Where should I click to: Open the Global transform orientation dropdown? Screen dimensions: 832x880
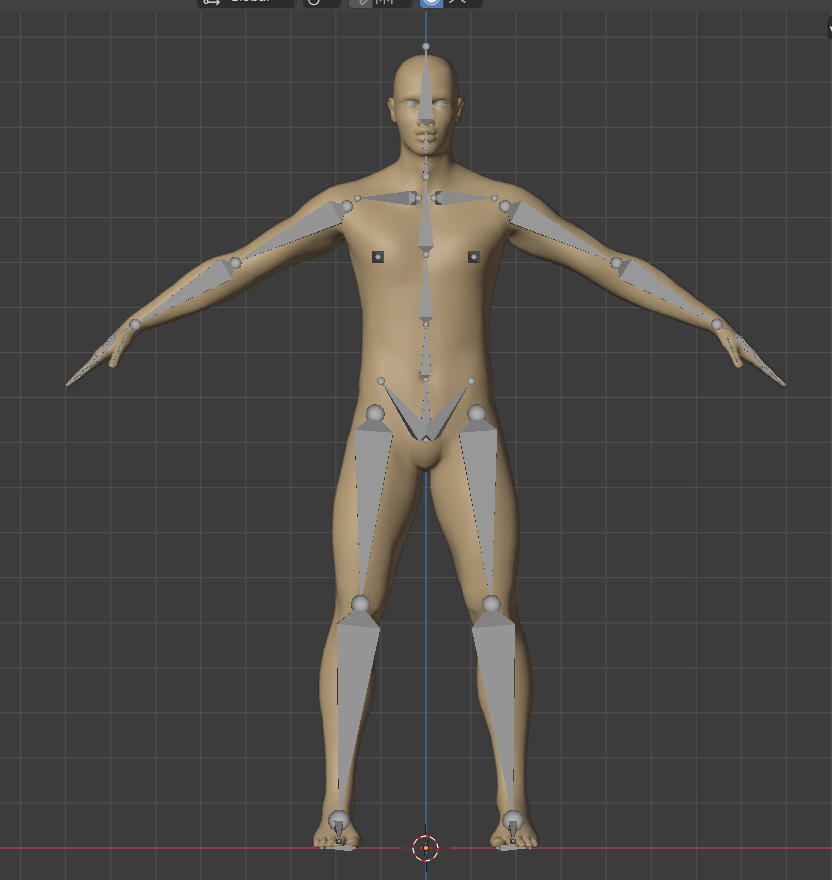click(246, 2)
